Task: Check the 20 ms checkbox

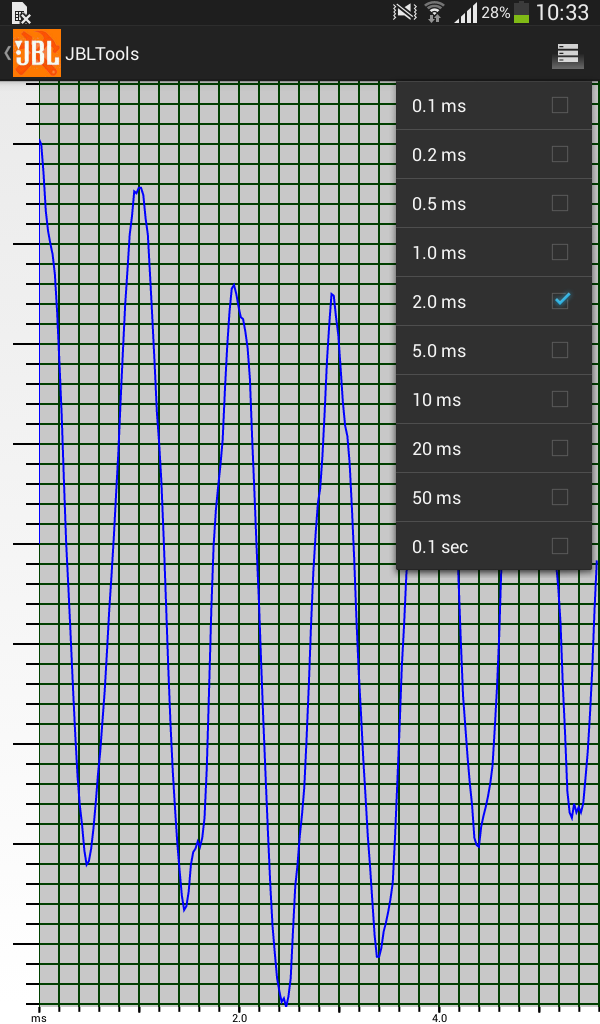Action: point(560,448)
